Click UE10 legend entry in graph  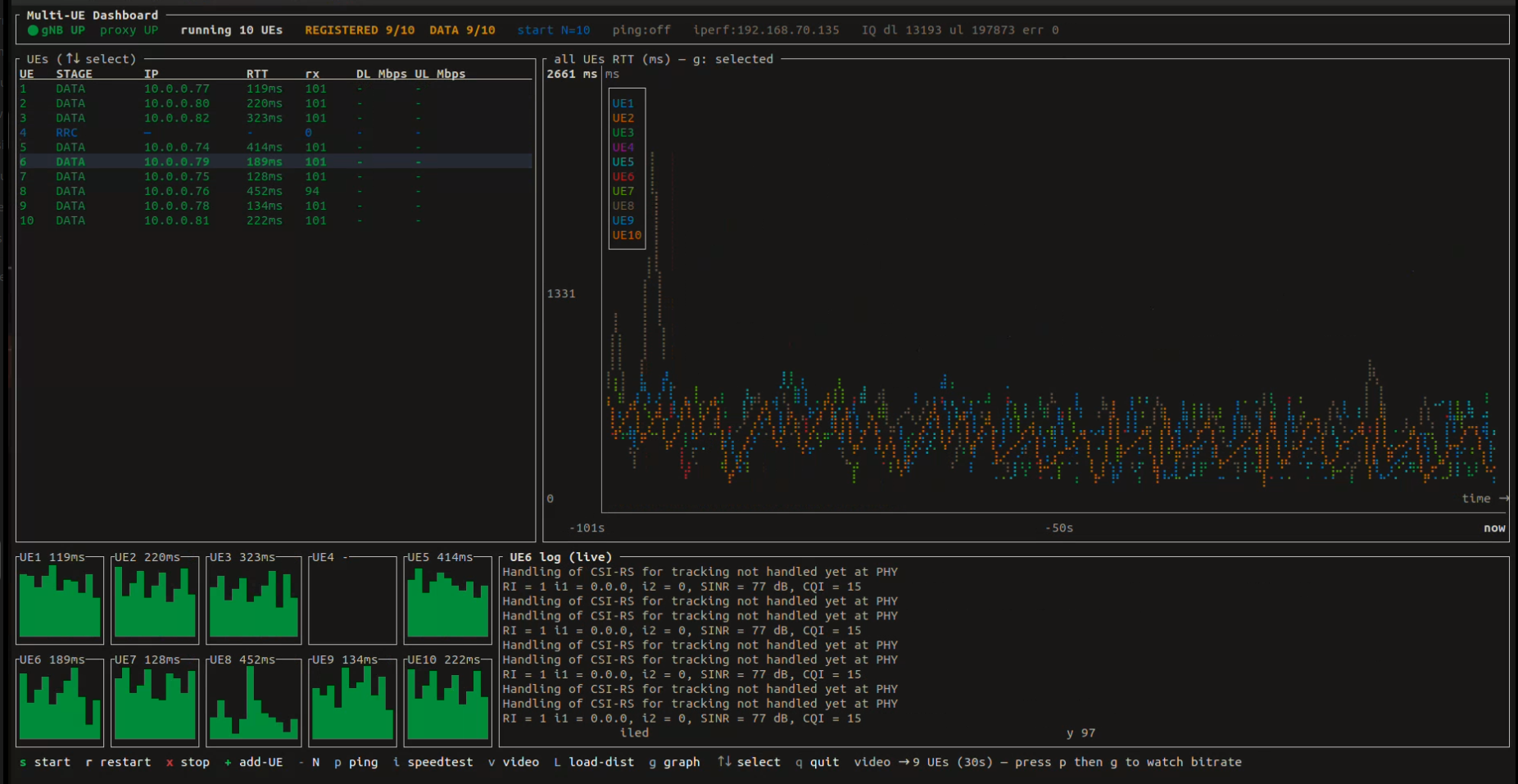627,235
